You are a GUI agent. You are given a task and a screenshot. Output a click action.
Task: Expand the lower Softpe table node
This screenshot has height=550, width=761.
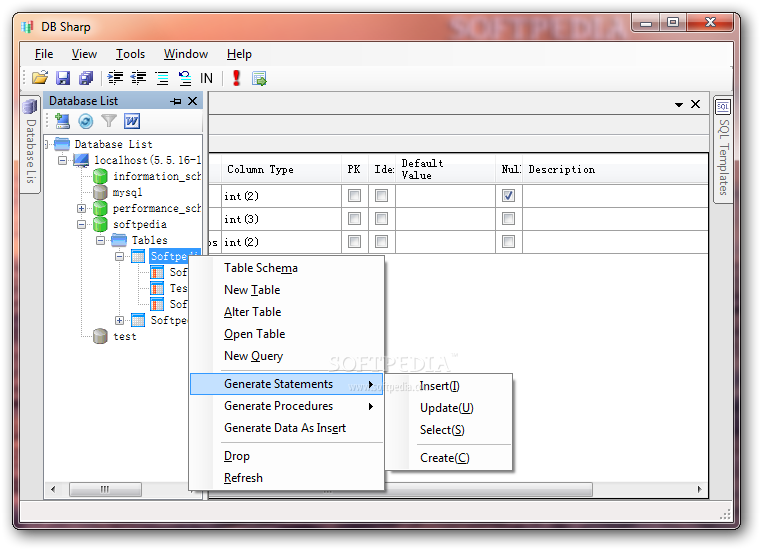119,320
